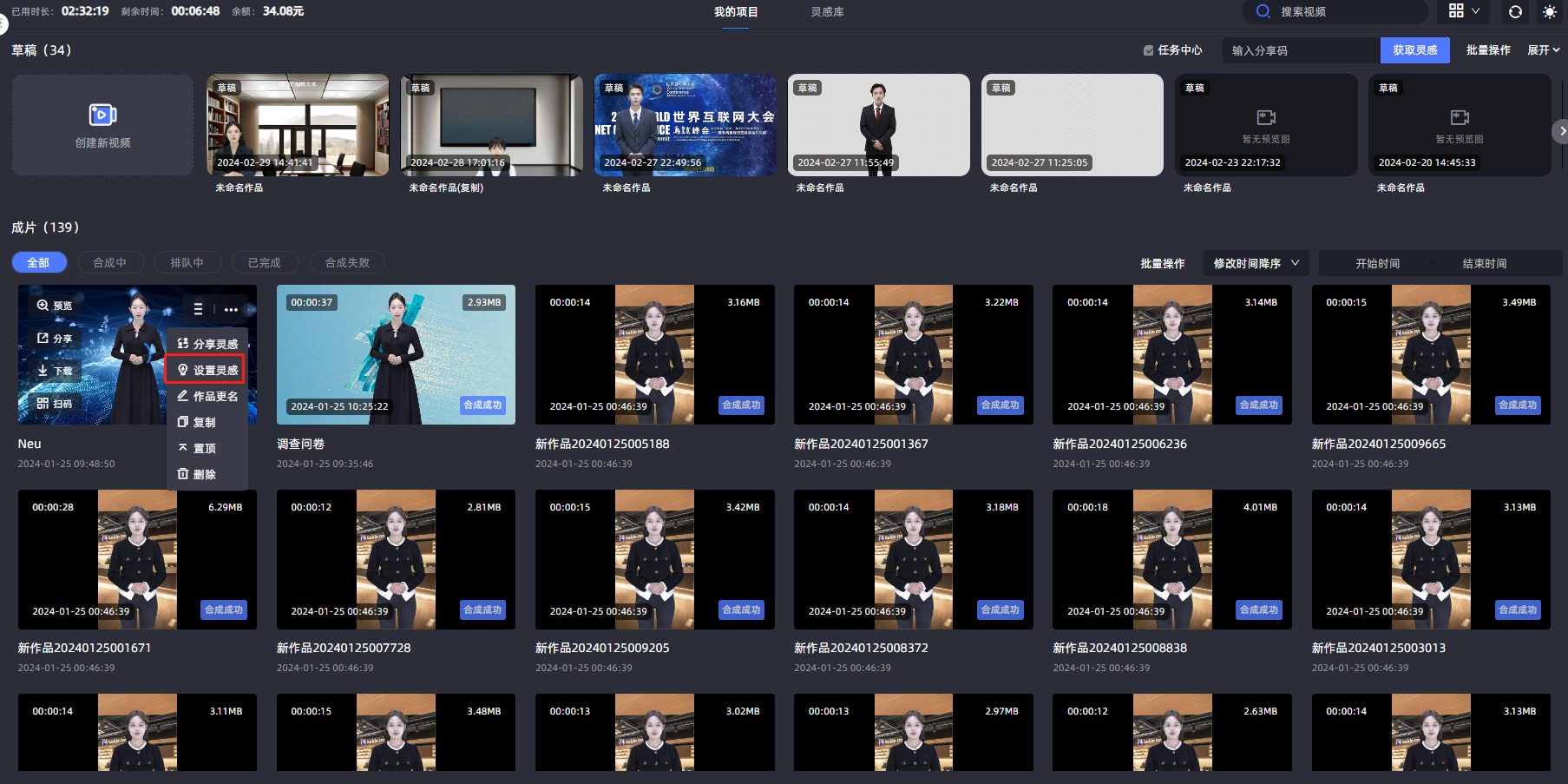
Task: Click the 草稿 (34) section heading
Action: [41, 50]
